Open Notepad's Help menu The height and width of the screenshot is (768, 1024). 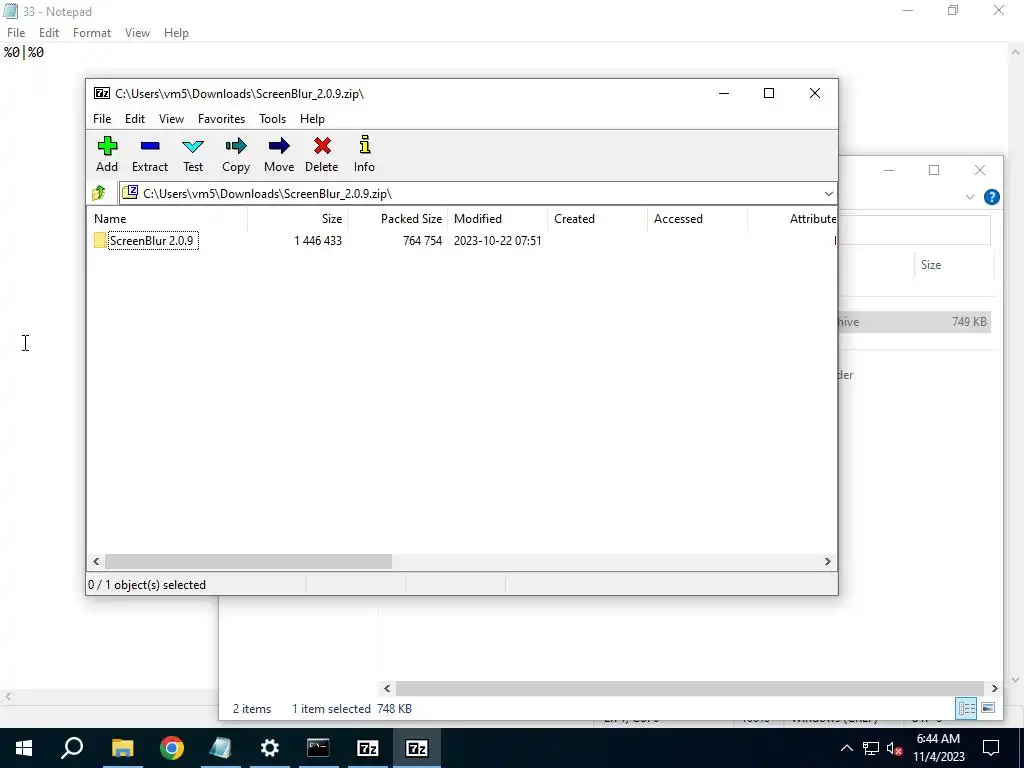pyautogui.click(x=176, y=33)
